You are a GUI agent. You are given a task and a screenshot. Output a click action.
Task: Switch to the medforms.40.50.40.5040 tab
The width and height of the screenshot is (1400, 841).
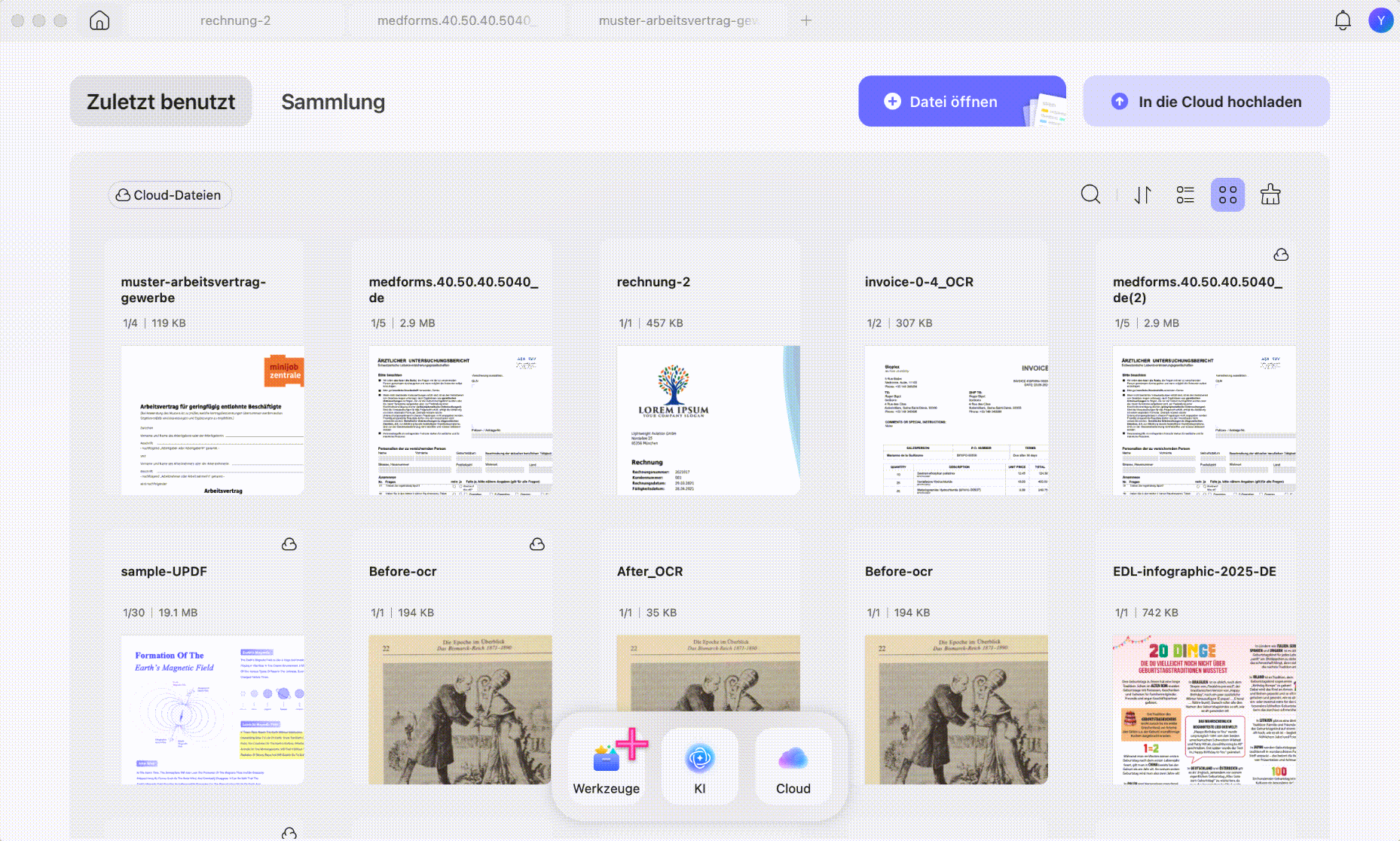[x=457, y=20]
